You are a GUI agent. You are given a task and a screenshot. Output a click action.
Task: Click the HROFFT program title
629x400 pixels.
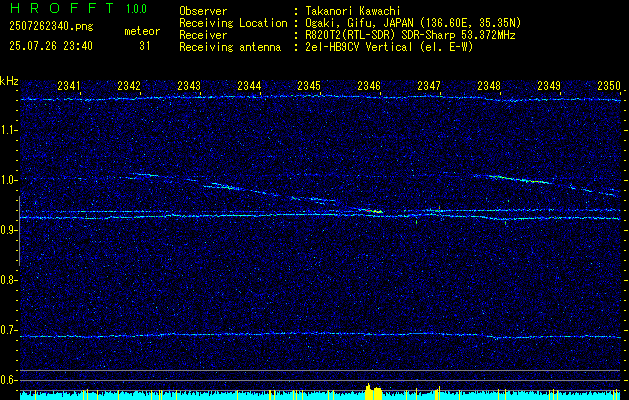point(61,8)
